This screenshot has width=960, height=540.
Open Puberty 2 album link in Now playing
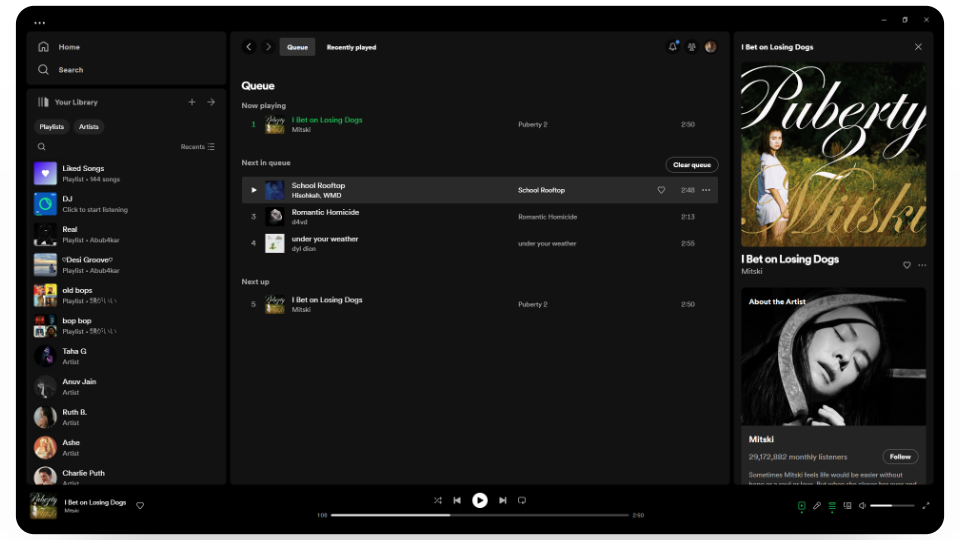coord(533,124)
